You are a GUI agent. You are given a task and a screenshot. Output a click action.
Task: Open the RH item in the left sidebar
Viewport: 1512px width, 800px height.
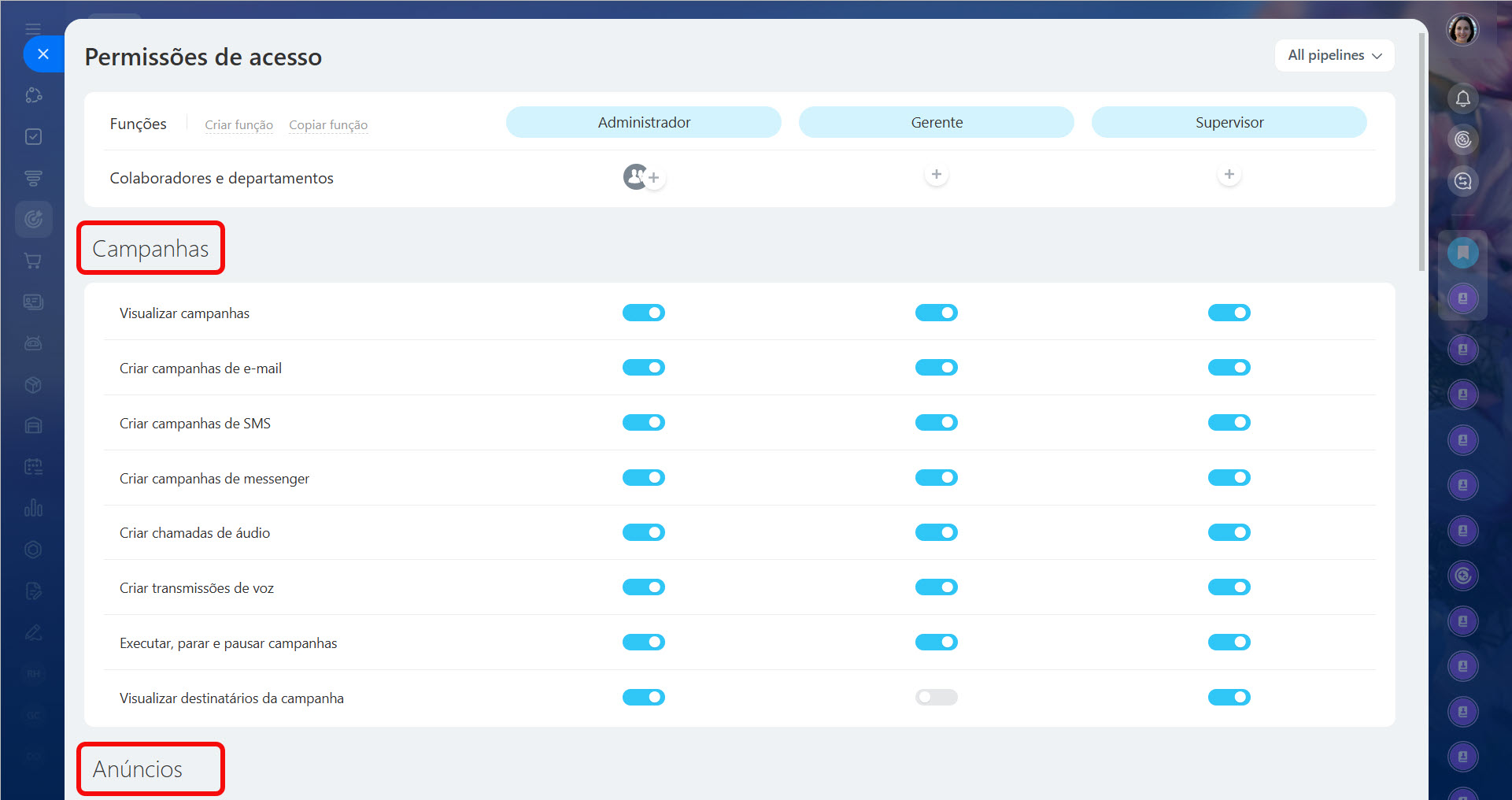tap(33, 674)
